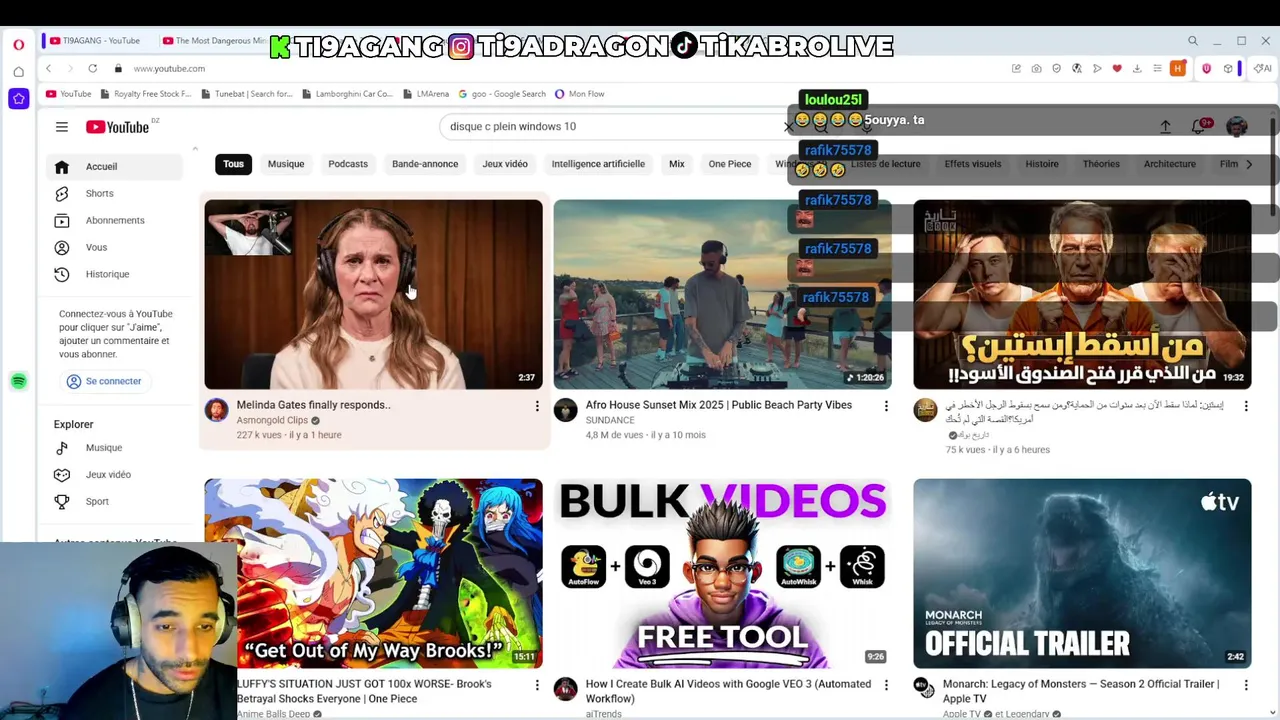Open Shorts in YouTube sidebar

(x=115, y=194)
